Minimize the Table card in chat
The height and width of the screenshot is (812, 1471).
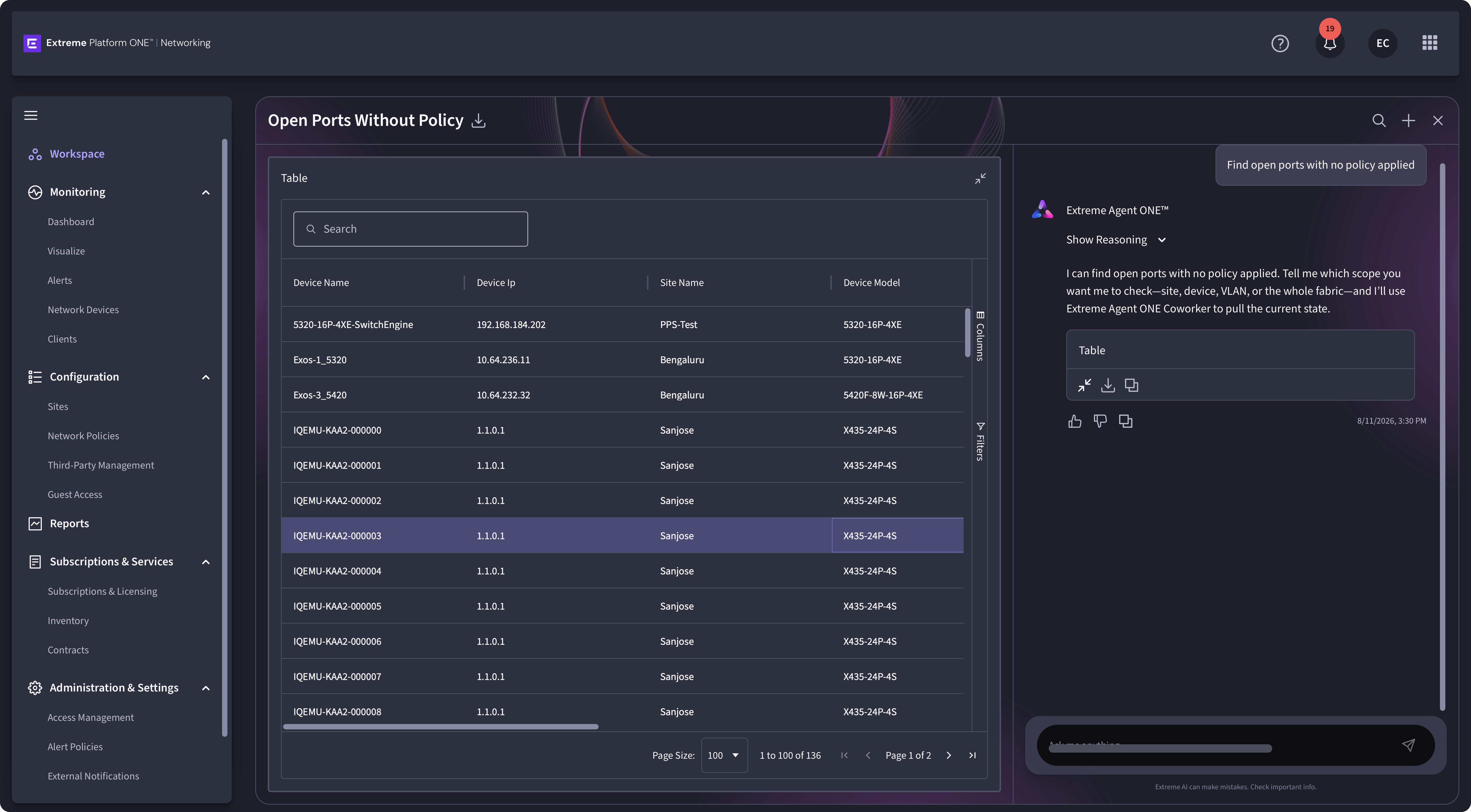coord(1084,385)
